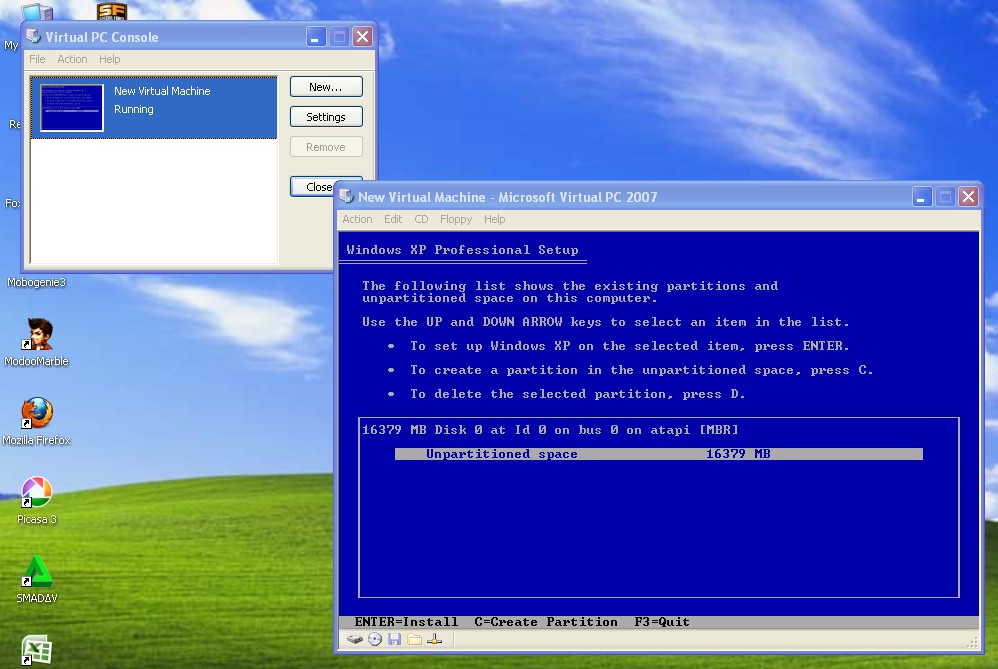998x669 pixels.
Task: Open the CD menu
Action: pyautogui.click(x=421, y=219)
